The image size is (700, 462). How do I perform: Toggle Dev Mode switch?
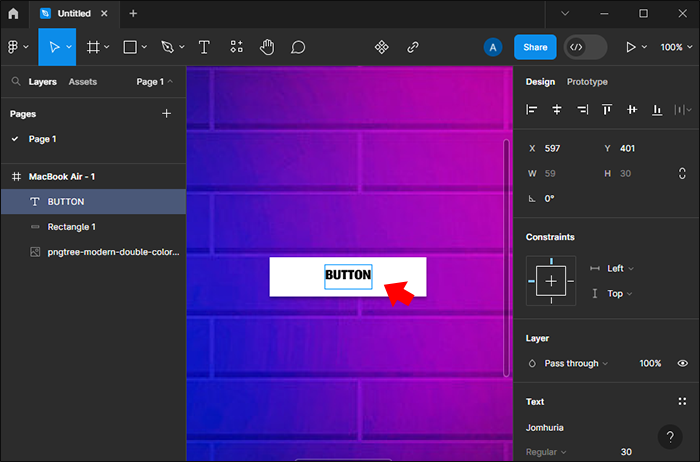[585, 47]
